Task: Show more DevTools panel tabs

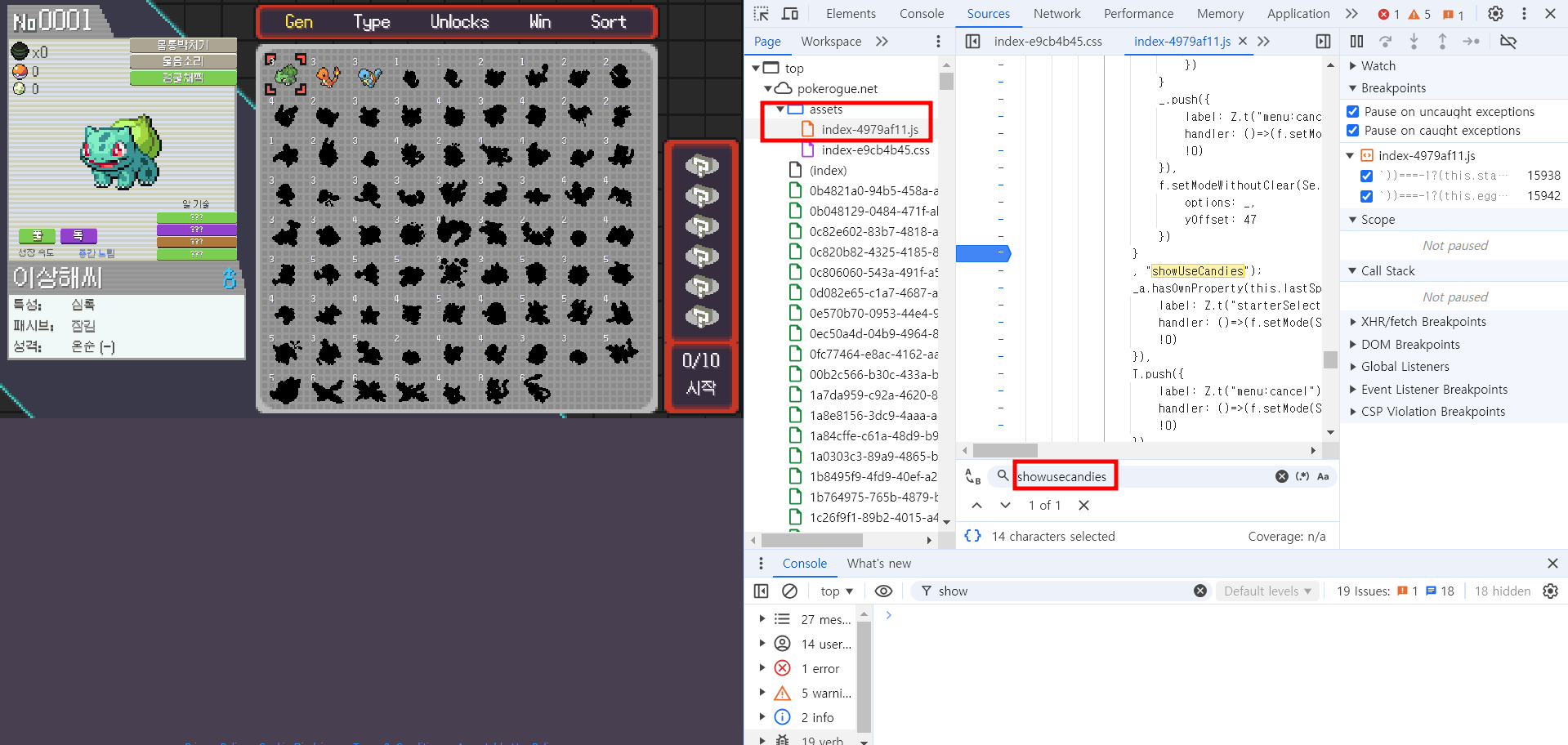Action: click(1351, 14)
